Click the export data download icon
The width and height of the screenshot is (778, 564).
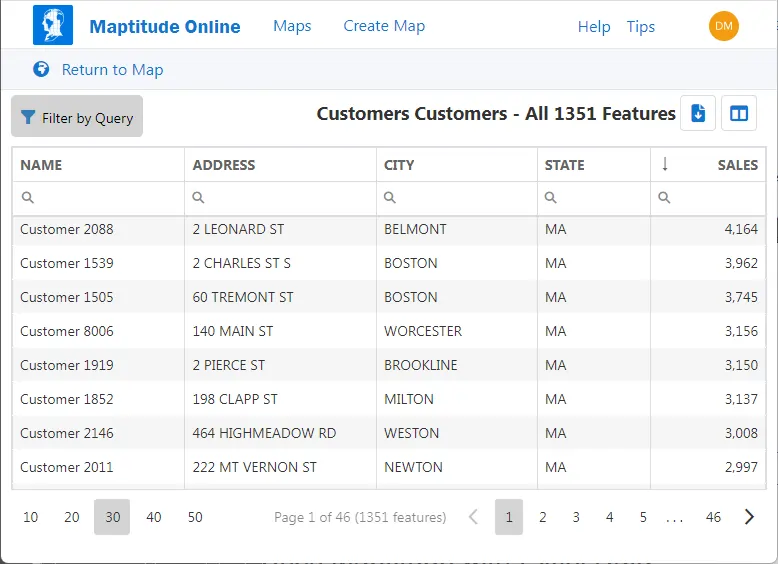(x=698, y=114)
